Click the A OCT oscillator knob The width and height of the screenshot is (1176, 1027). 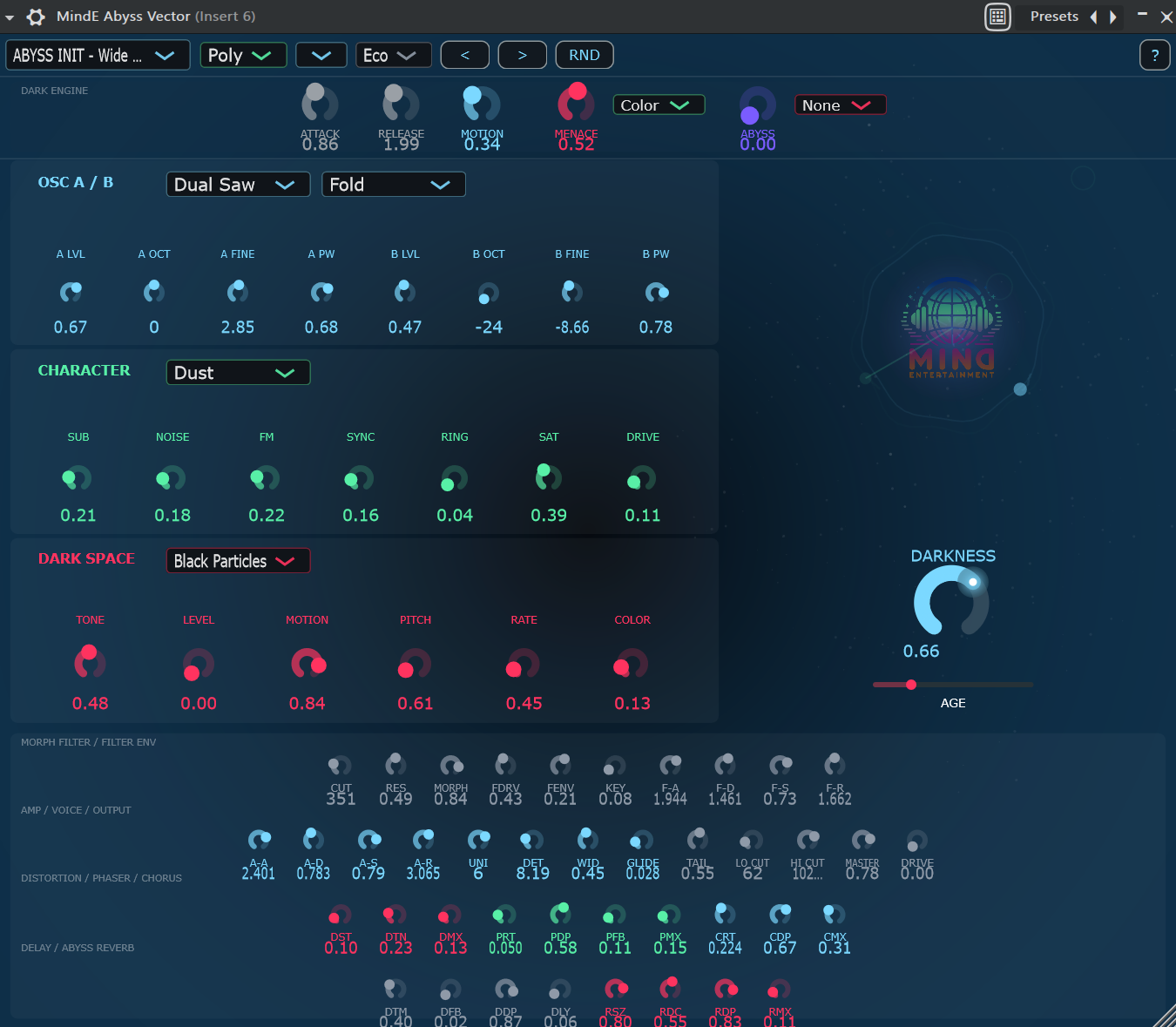[x=154, y=292]
